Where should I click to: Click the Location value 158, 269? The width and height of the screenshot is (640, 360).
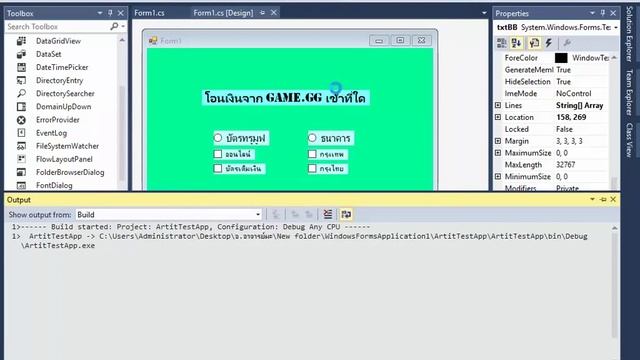click(x=571, y=117)
